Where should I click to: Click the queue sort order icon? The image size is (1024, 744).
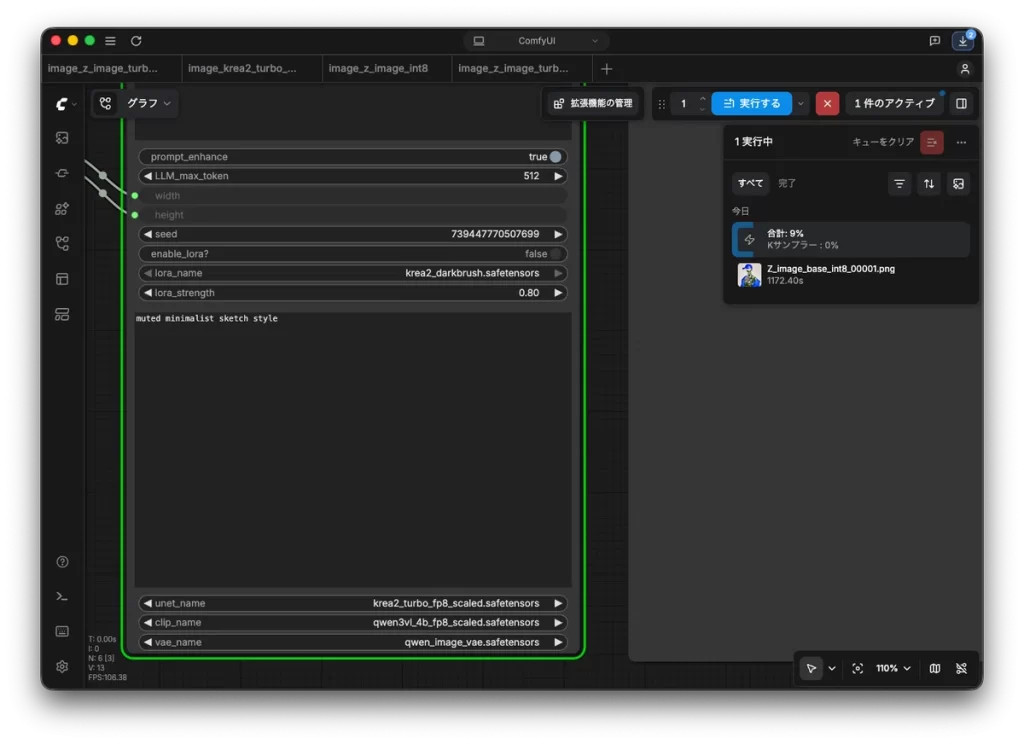click(x=929, y=184)
